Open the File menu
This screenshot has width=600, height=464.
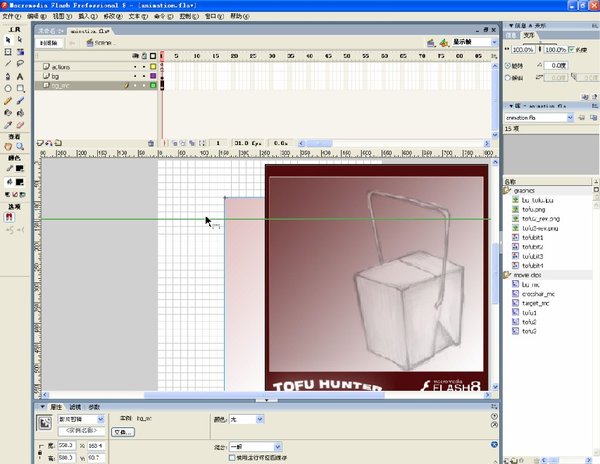[x=10, y=17]
